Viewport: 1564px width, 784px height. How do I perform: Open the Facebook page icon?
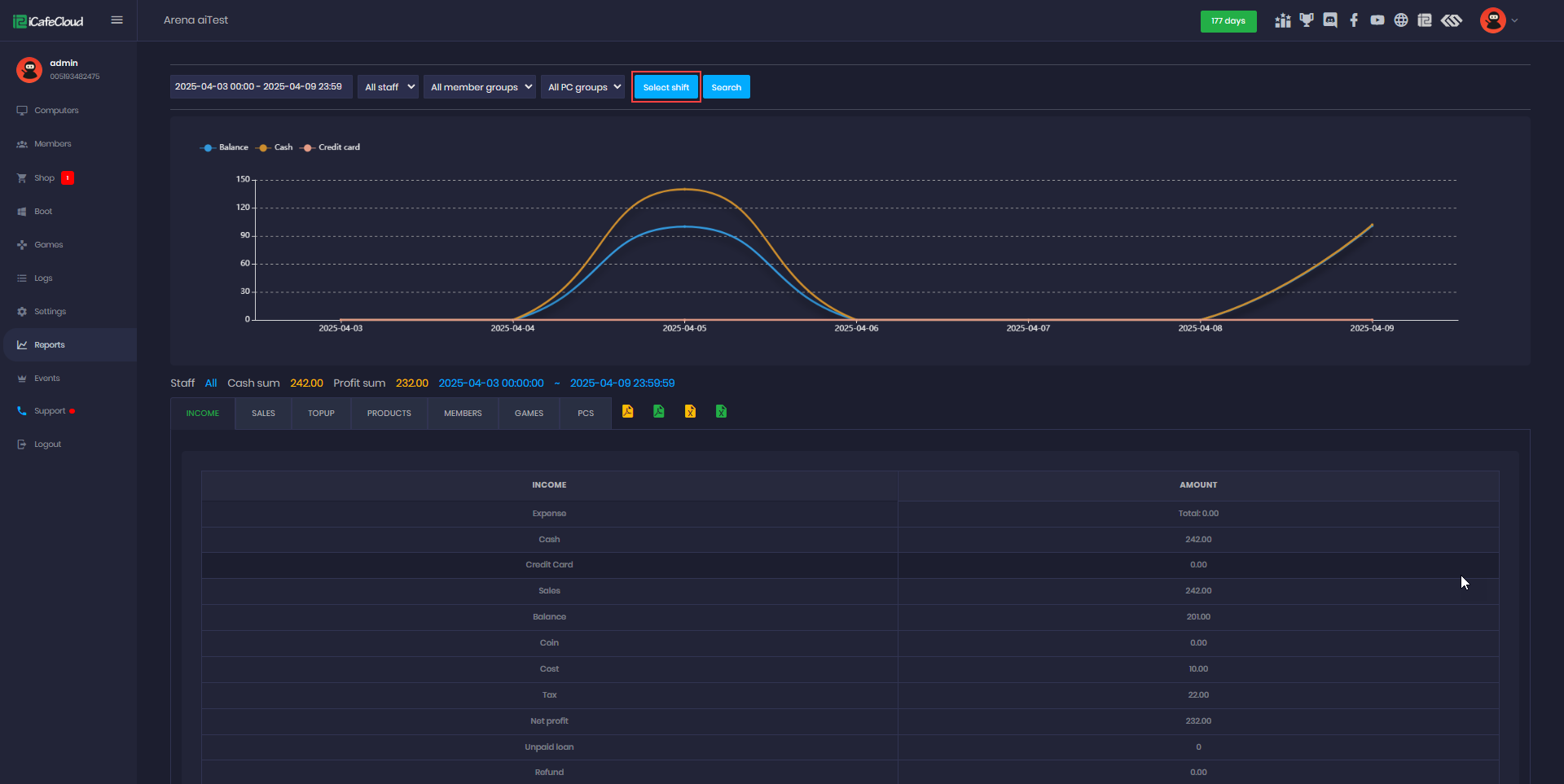pos(1354,20)
